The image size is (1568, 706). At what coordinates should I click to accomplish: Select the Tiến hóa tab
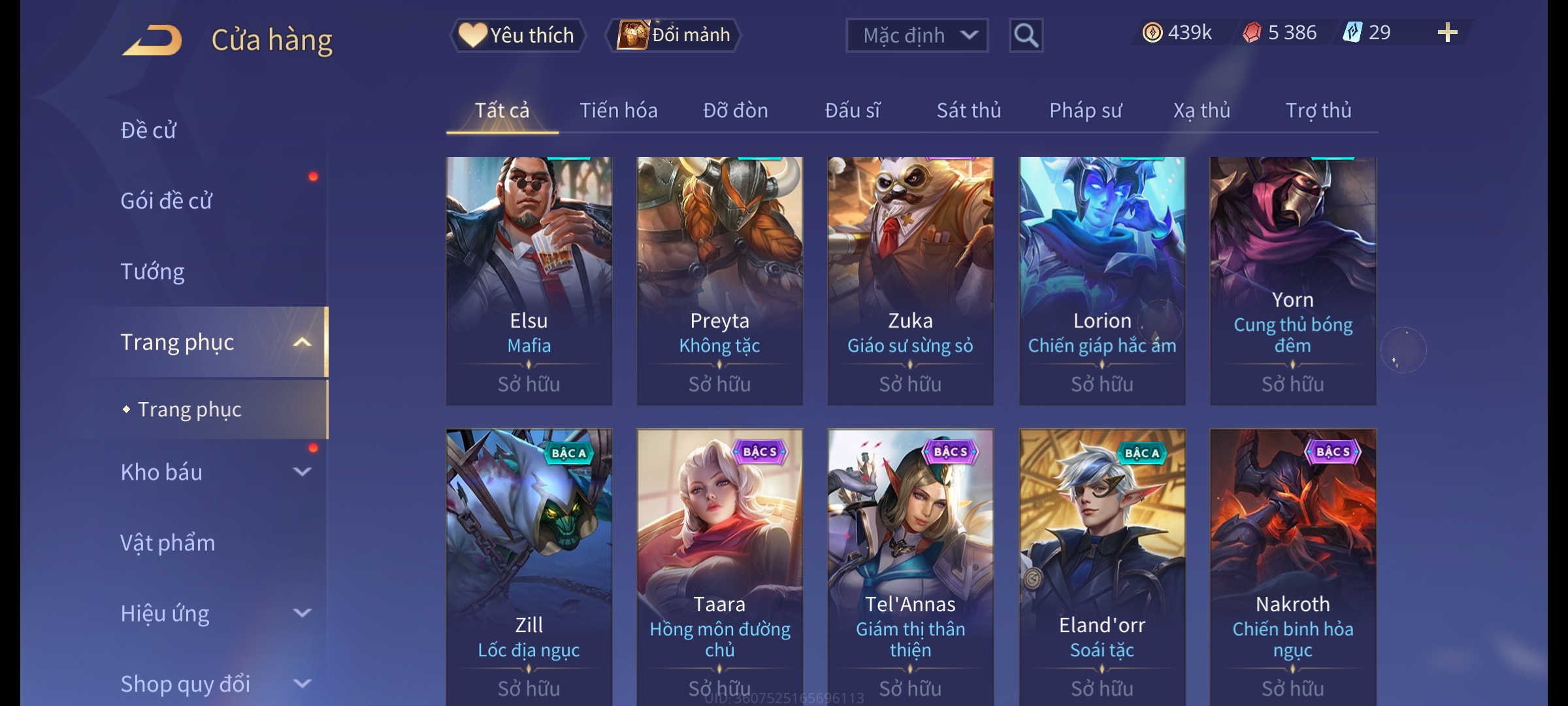pos(618,110)
